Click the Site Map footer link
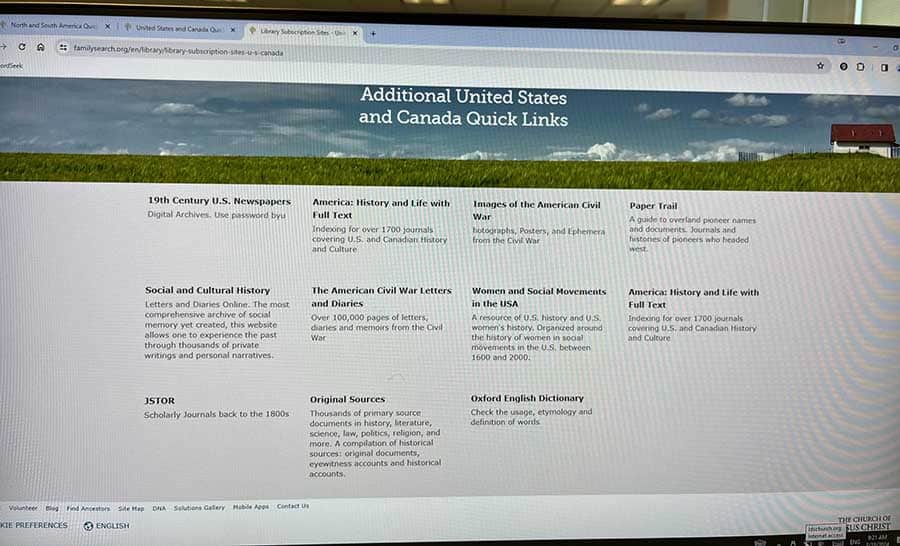Screen dimensions: 900x546 [131, 509]
